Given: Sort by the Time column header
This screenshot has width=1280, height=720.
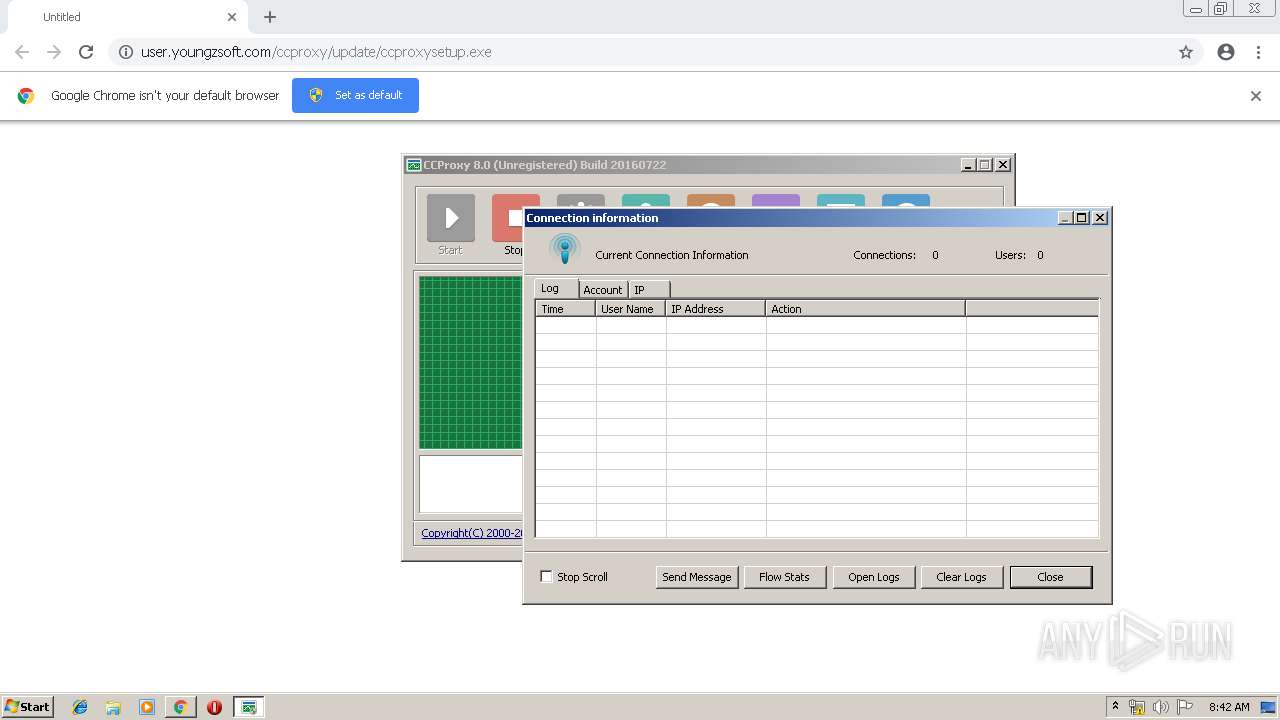Looking at the screenshot, I should 565,309.
